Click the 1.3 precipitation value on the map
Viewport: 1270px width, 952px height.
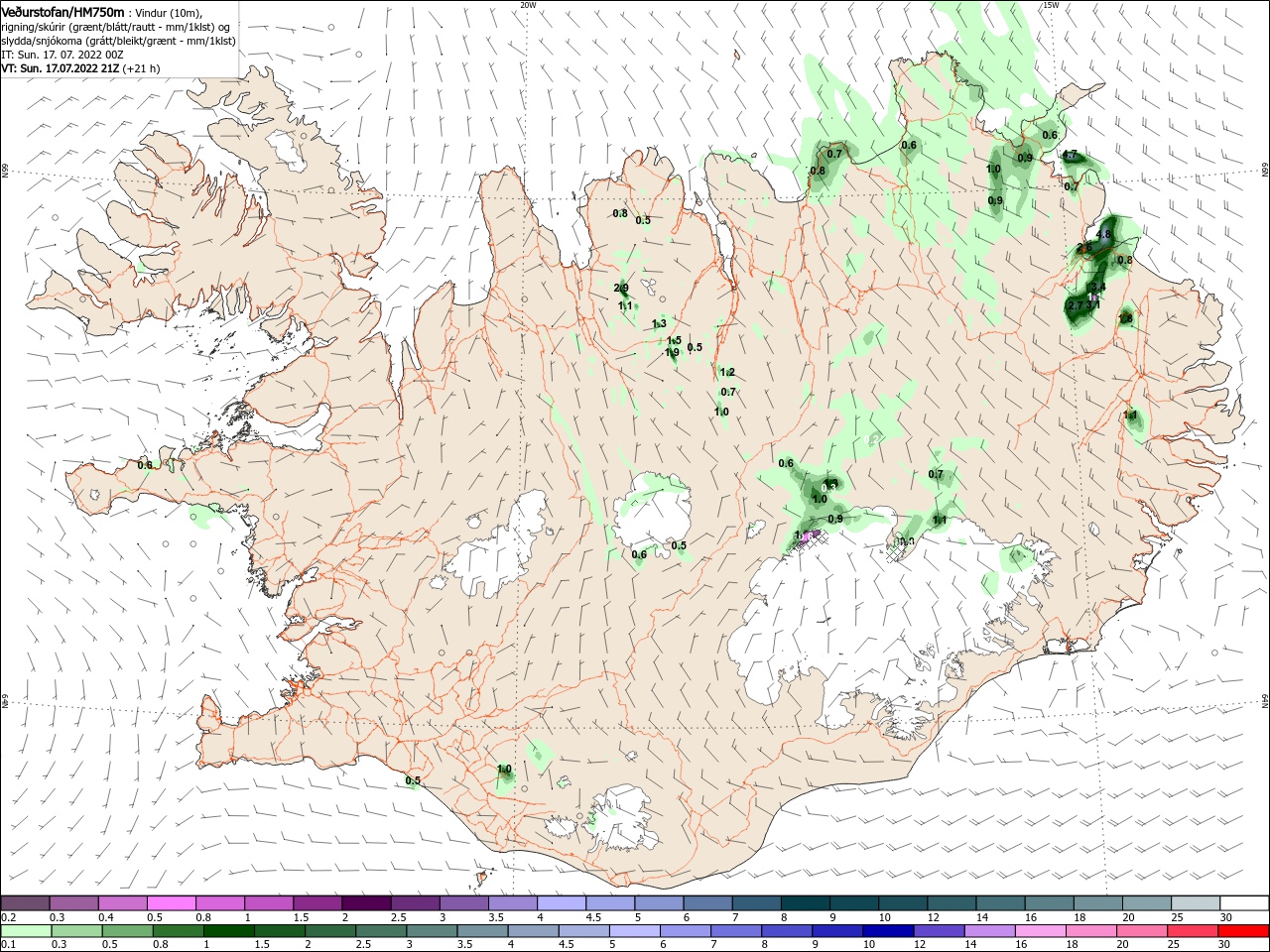[659, 324]
